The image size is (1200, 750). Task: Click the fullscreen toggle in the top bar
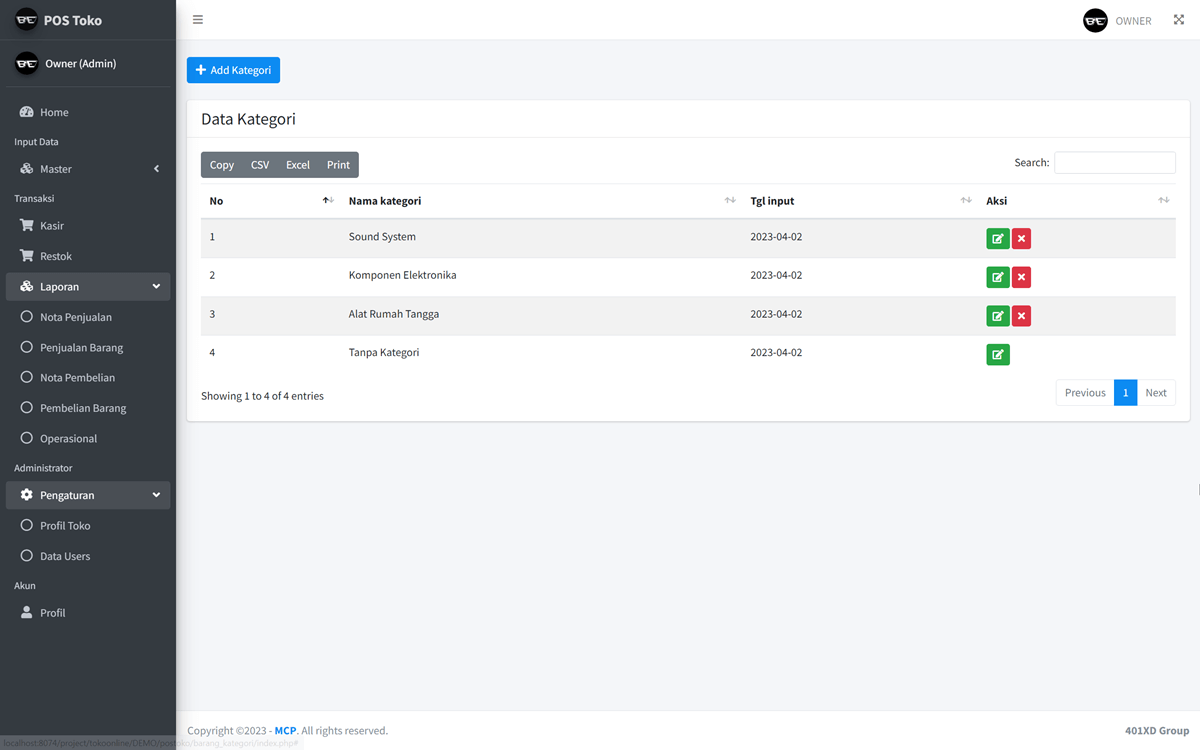click(1179, 19)
